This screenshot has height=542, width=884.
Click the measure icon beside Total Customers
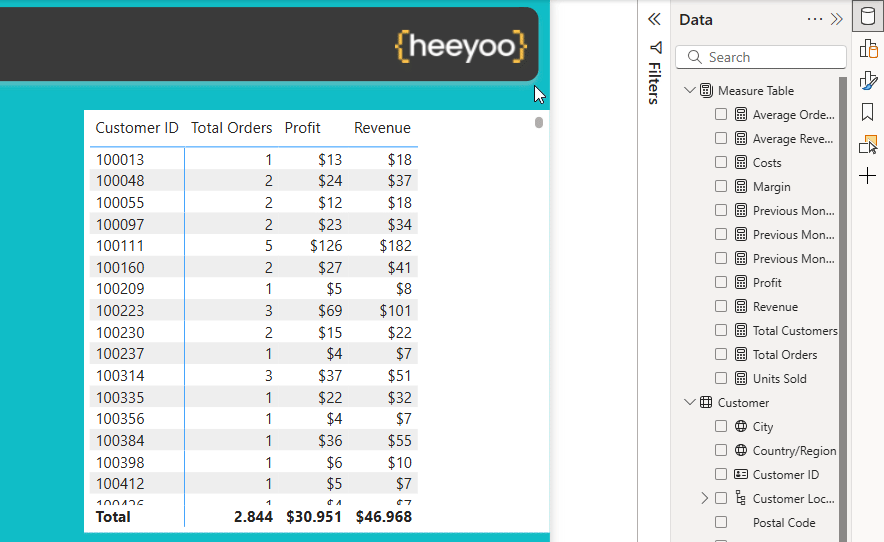tap(741, 331)
